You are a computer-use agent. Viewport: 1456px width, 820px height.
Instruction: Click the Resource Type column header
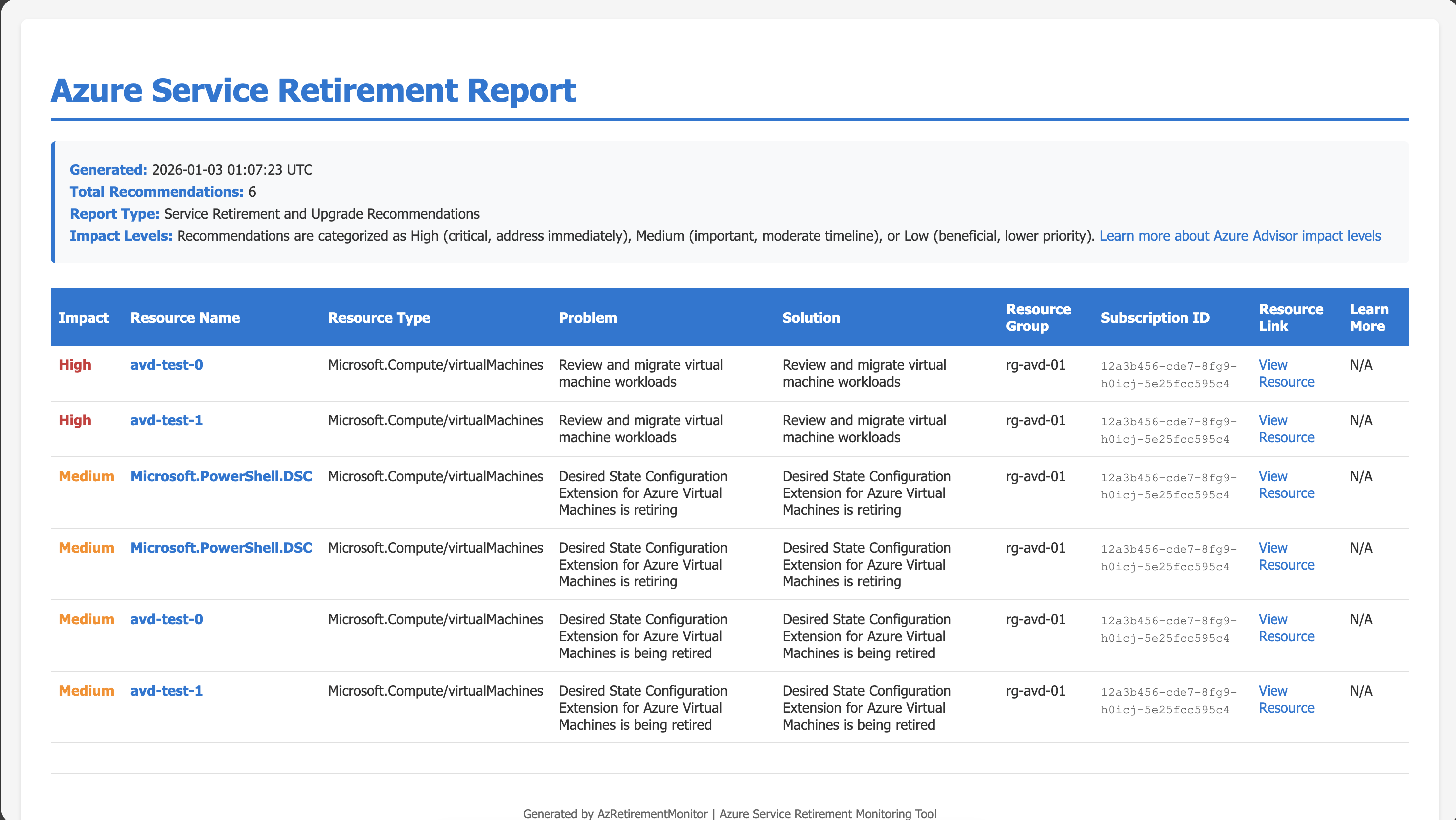point(379,318)
